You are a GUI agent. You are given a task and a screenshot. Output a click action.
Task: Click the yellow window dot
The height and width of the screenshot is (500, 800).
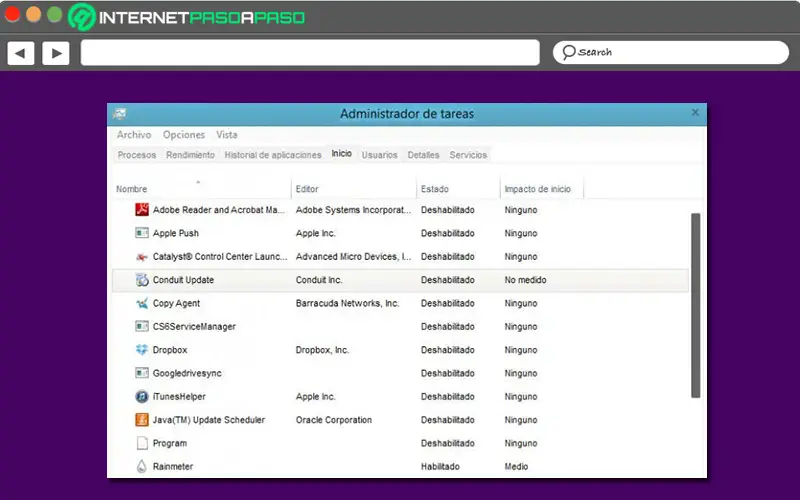click(x=33, y=14)
